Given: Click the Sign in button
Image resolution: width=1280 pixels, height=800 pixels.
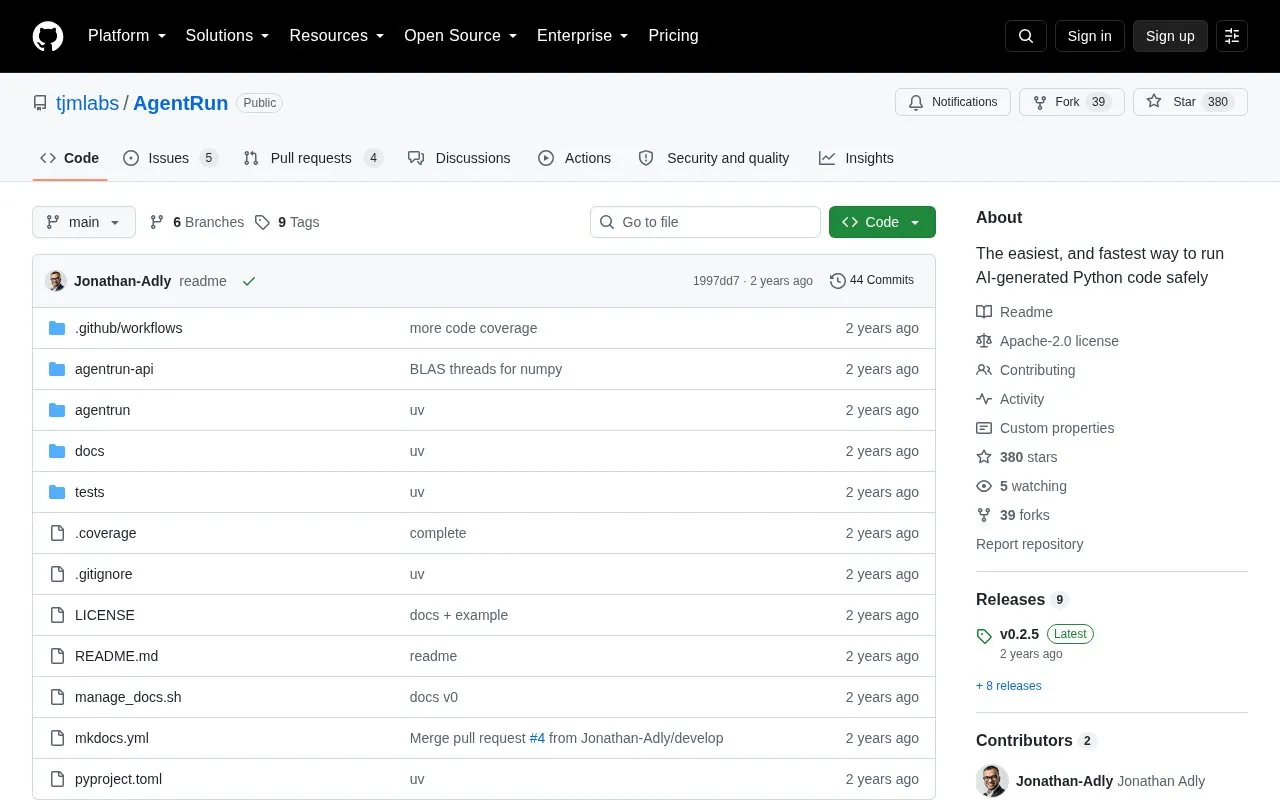Looking at the screenshot, I should click(1089, 36).
